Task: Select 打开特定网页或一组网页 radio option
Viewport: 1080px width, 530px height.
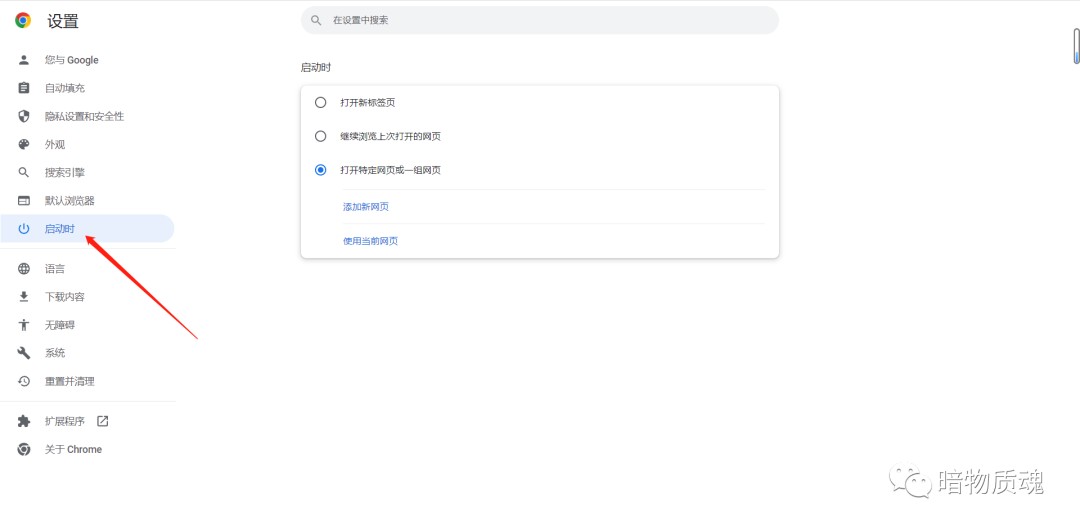Action: pos(320,170)
